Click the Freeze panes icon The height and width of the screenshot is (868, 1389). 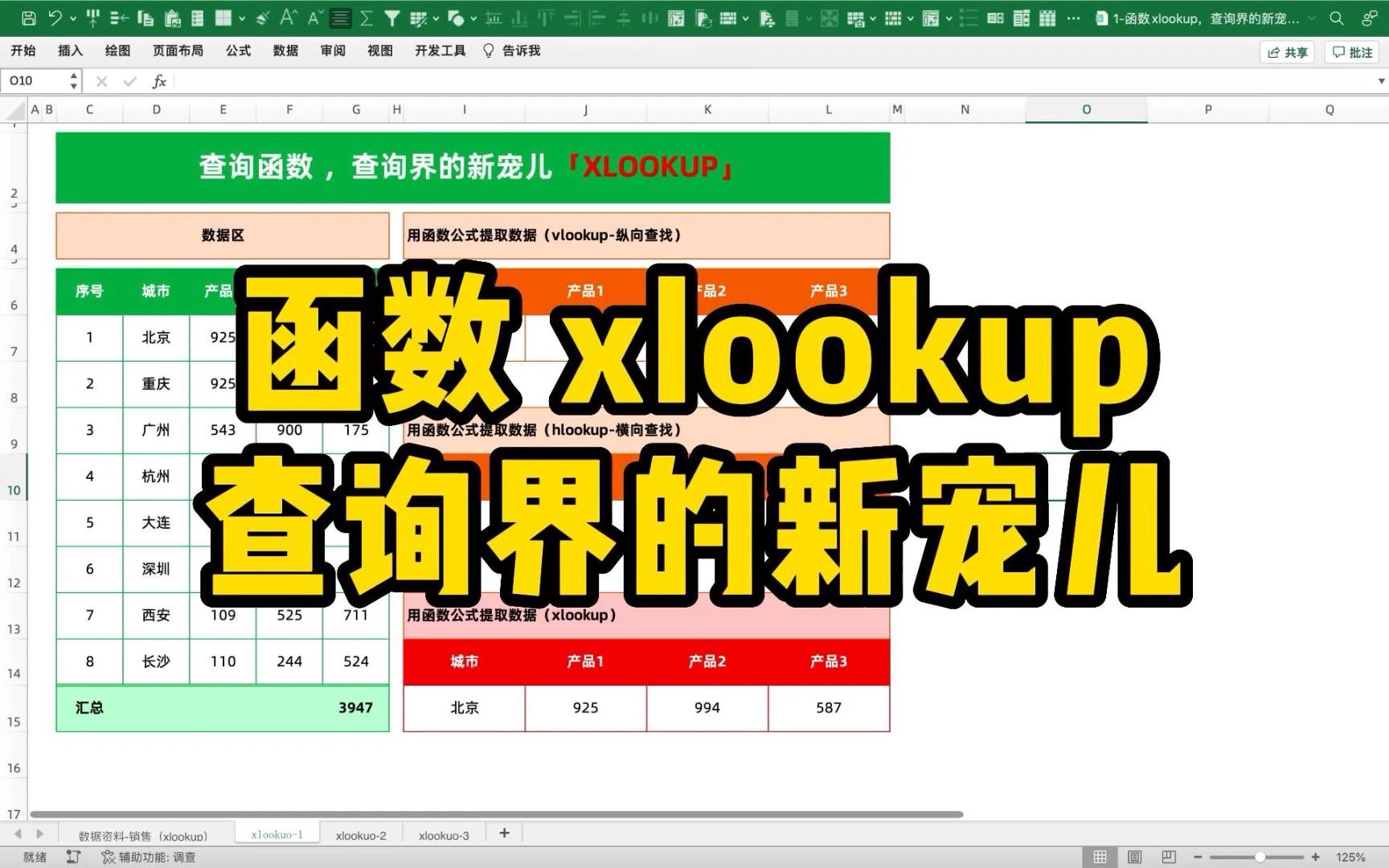[728, 18]
